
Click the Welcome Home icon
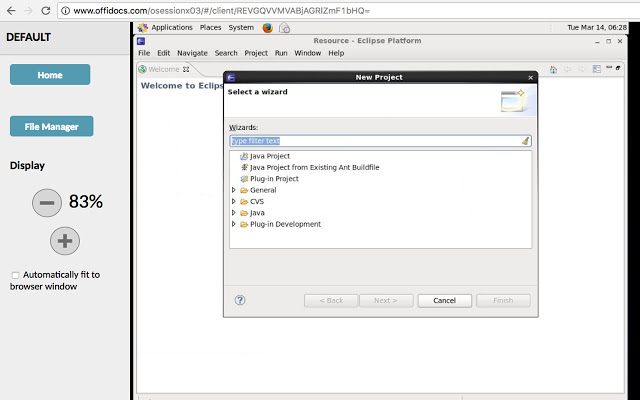coord(553,69)
